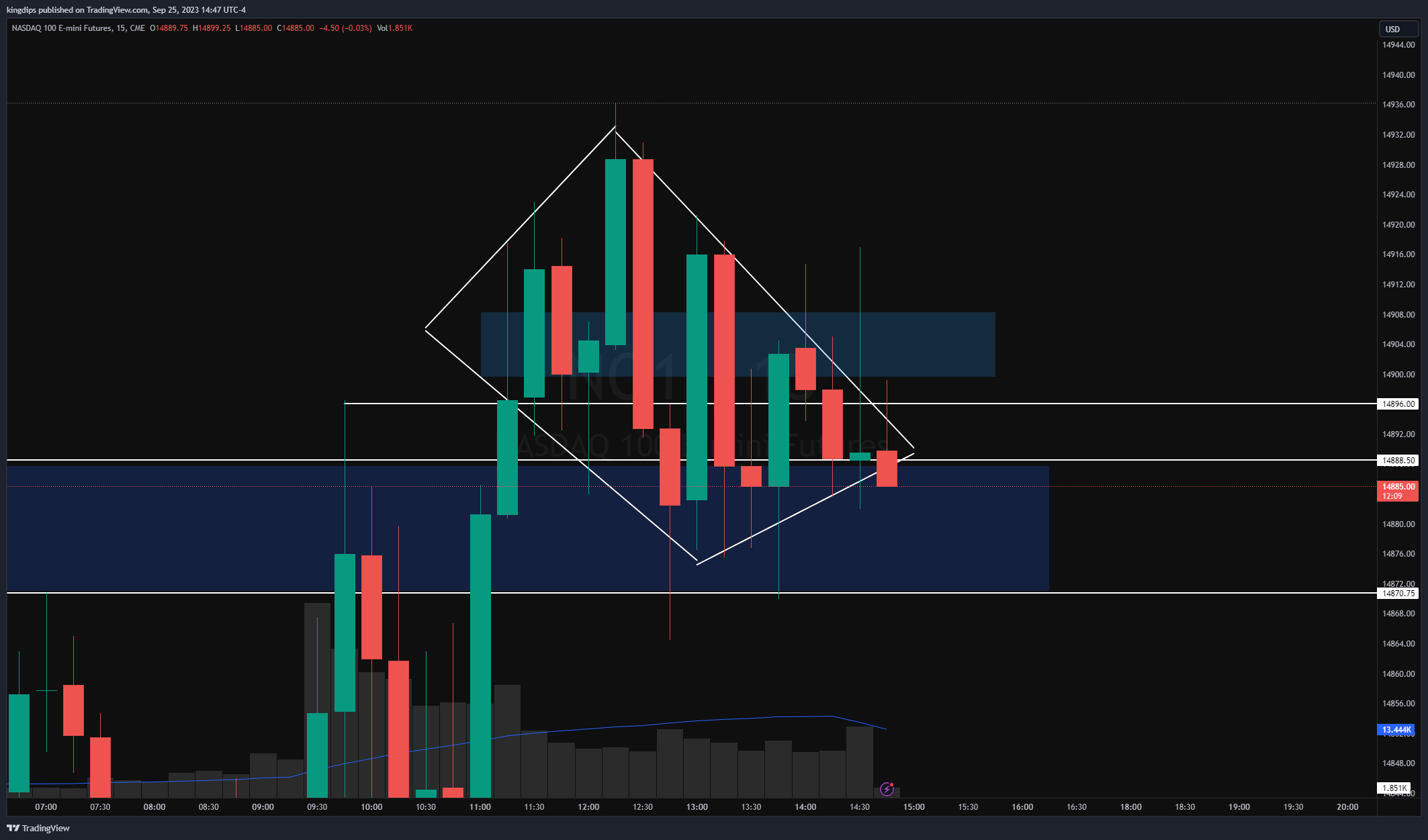Viewport: 1428px width, 840px height.
Task: Click the 14880.00 price axis value
Action: (1398, 524)
